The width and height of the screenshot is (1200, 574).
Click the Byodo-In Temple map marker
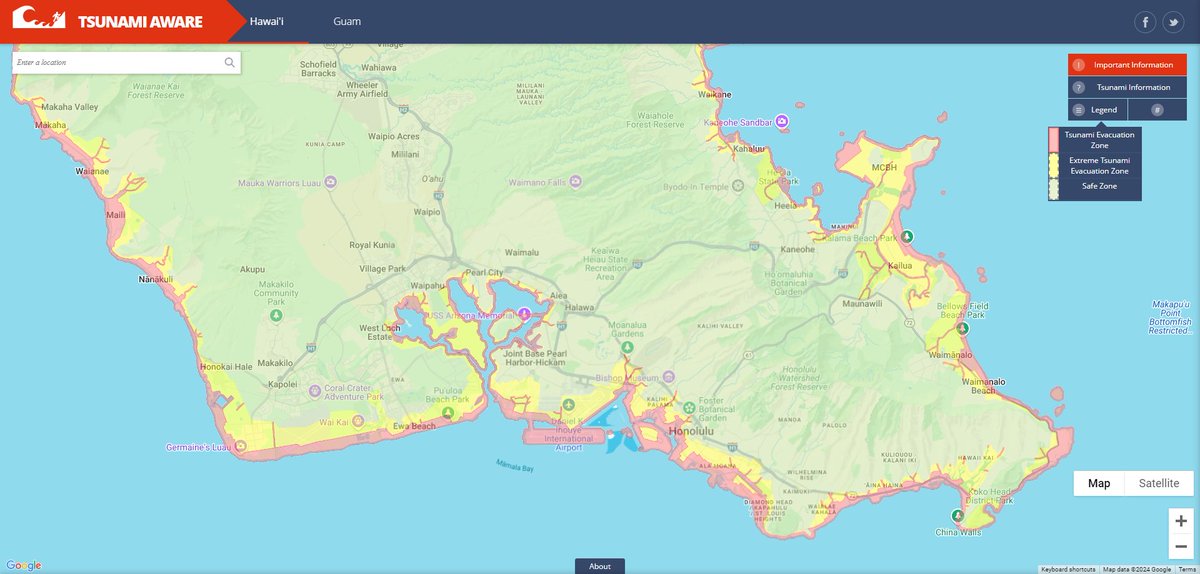coord(738,186)
